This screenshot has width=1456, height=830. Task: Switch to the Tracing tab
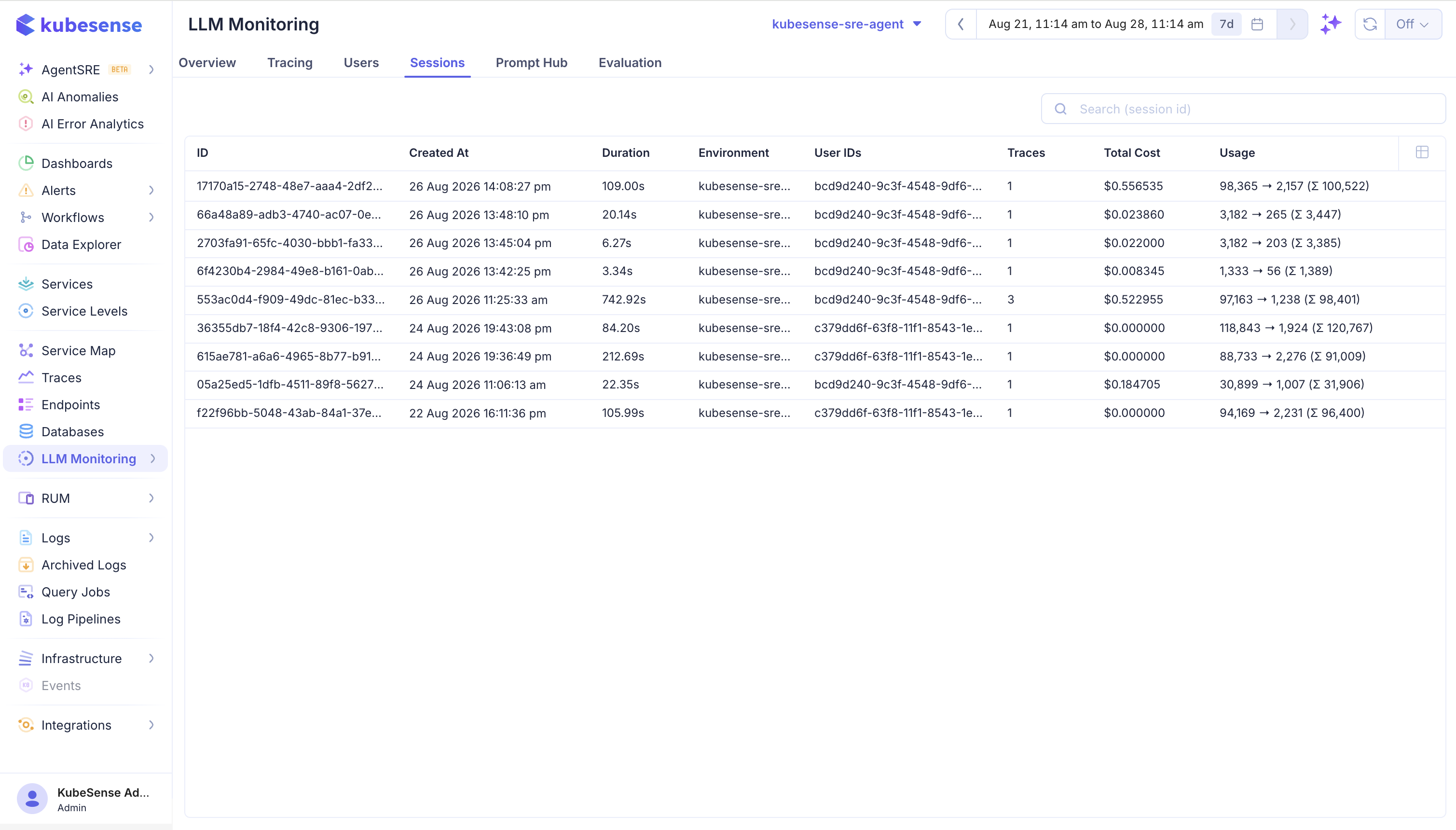click(289, 63)
